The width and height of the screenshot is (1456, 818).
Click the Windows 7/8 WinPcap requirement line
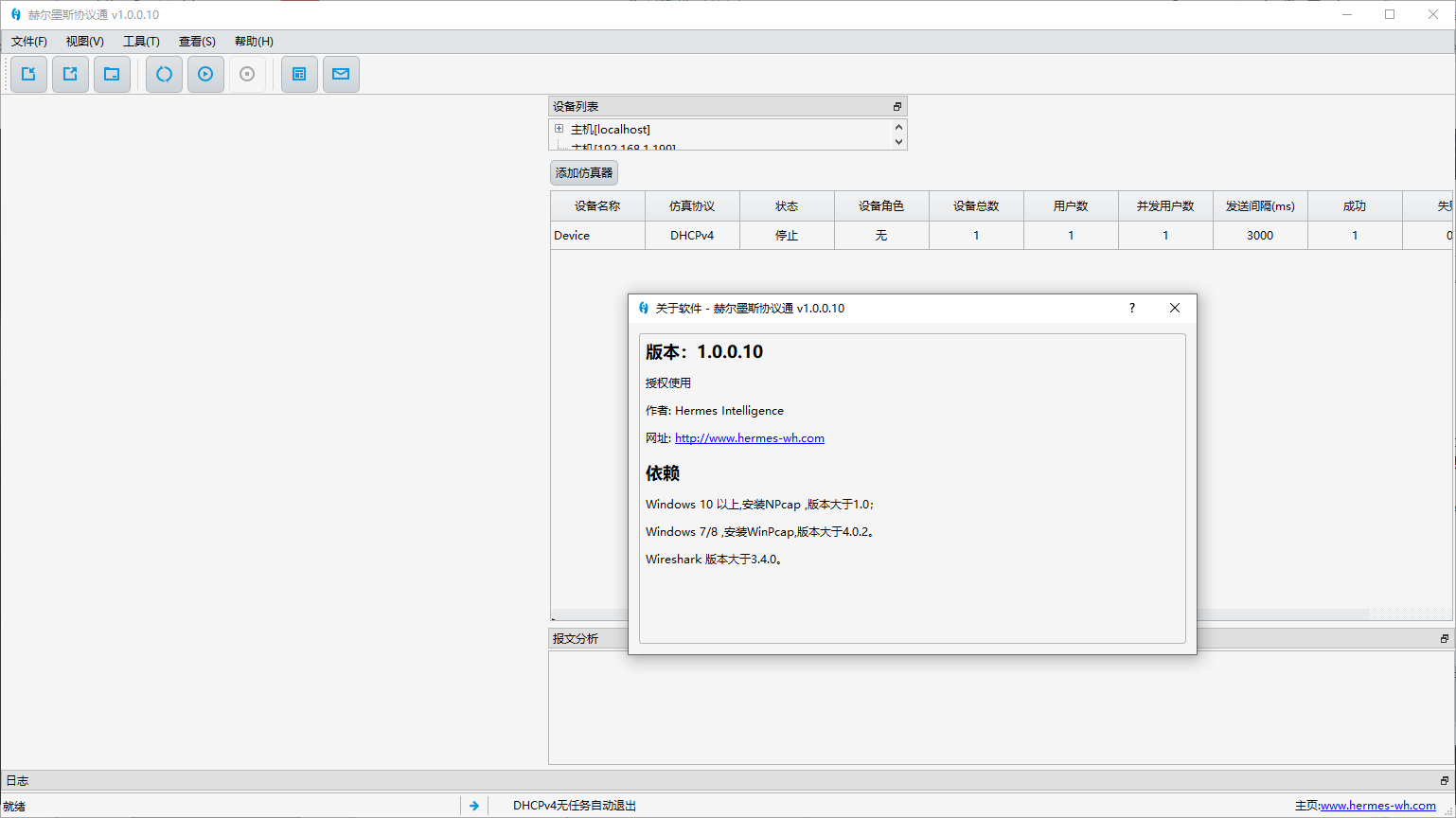click(x=760, y=532)
